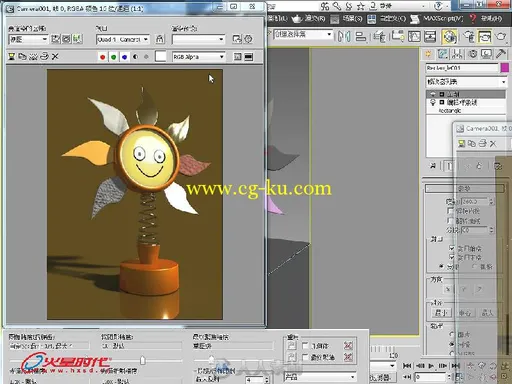Select the Rectangle entry in modifier stack

click(x=450, y=110)
